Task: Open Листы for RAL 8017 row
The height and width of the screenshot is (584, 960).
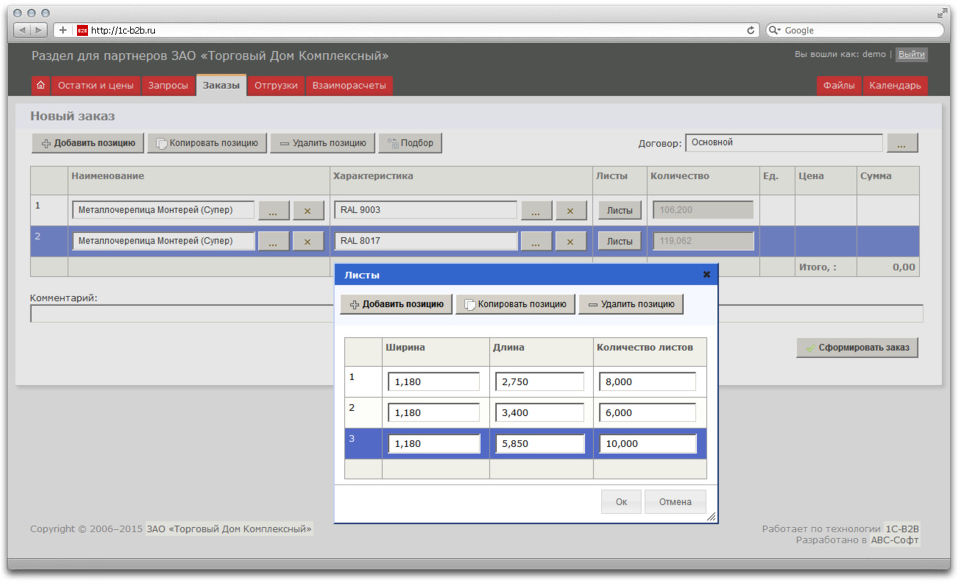Action: 620,241
